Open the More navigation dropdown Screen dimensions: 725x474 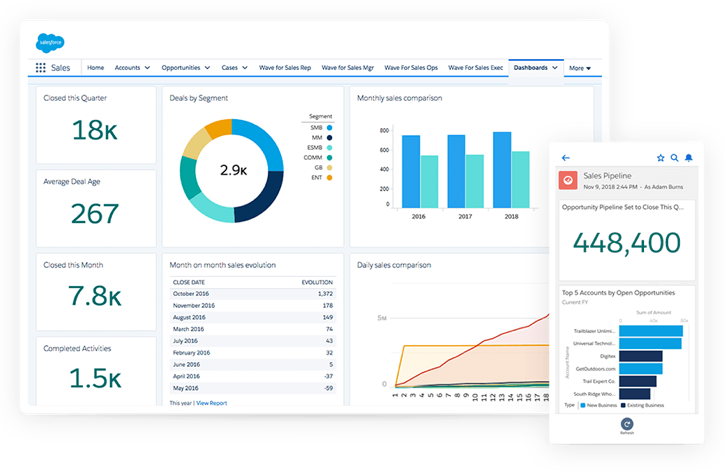tap(580, 68)
